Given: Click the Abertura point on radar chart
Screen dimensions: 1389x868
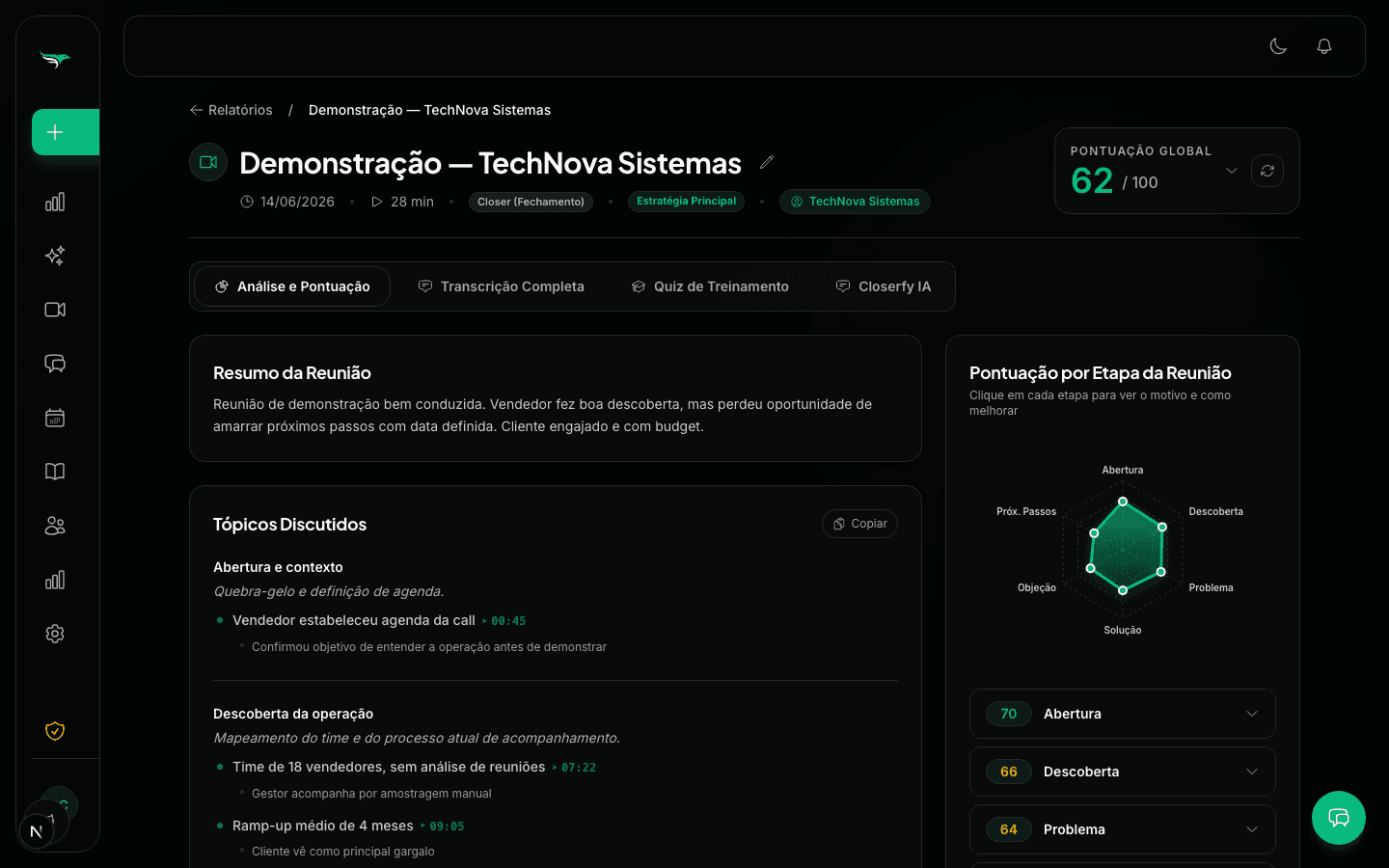Looking at the screenshot, I should click(x=1123, y=502).
